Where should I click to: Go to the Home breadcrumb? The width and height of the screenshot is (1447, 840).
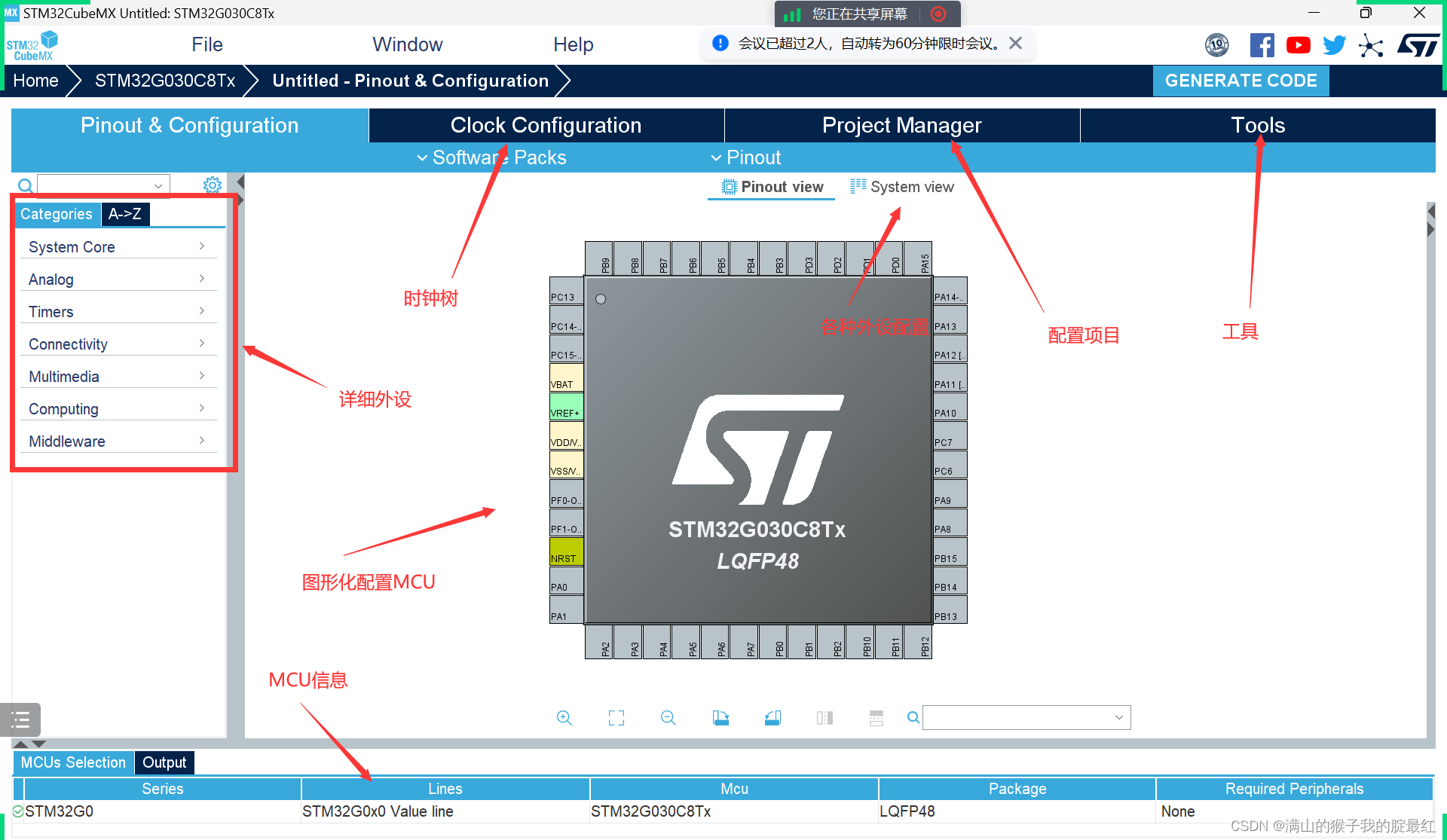(x=35, y=81)
